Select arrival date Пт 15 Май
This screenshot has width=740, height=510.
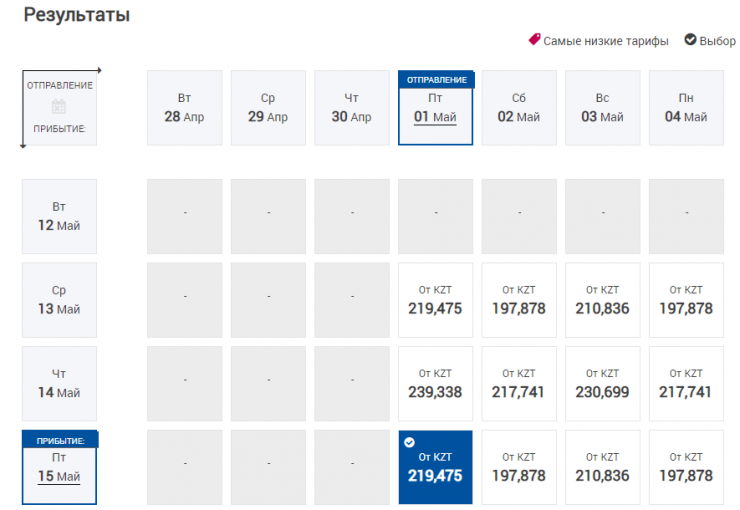(59, 468)
